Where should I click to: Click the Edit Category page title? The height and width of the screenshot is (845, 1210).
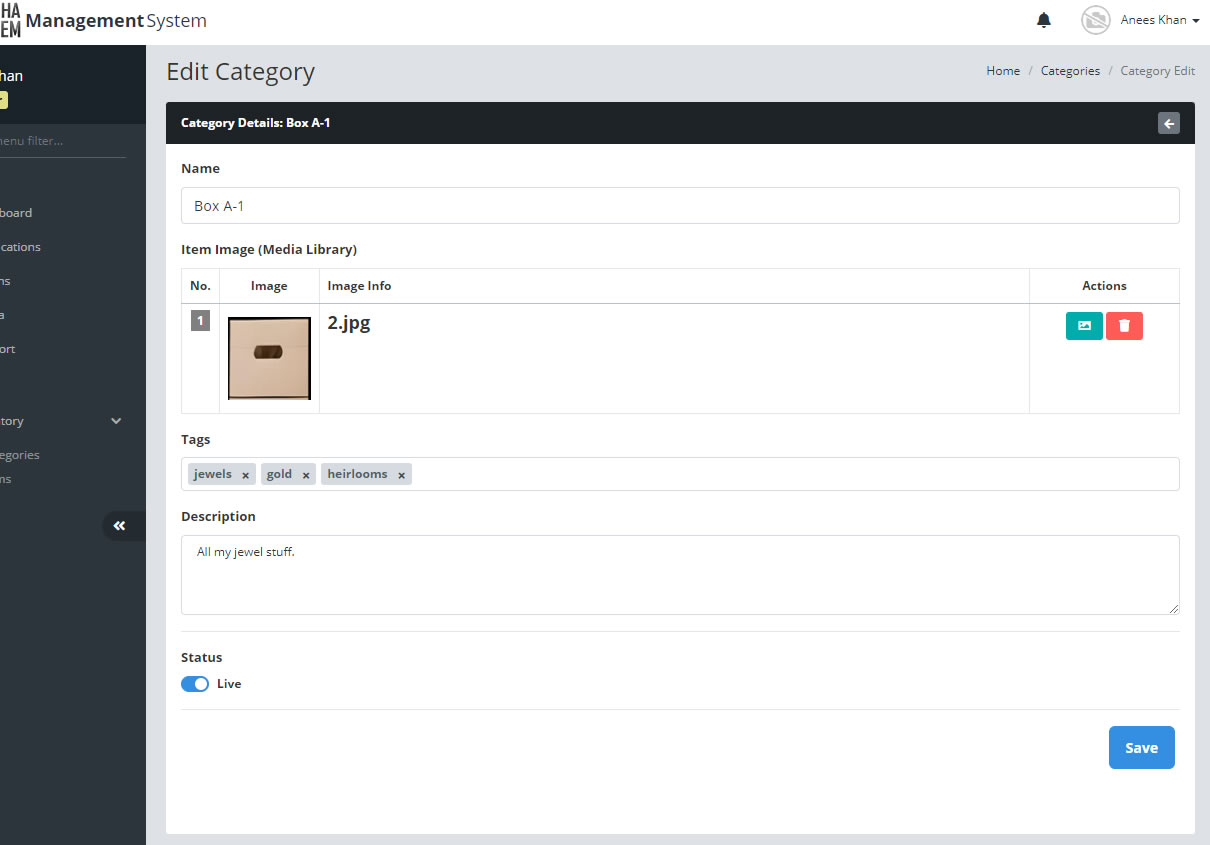click(240, 72)
